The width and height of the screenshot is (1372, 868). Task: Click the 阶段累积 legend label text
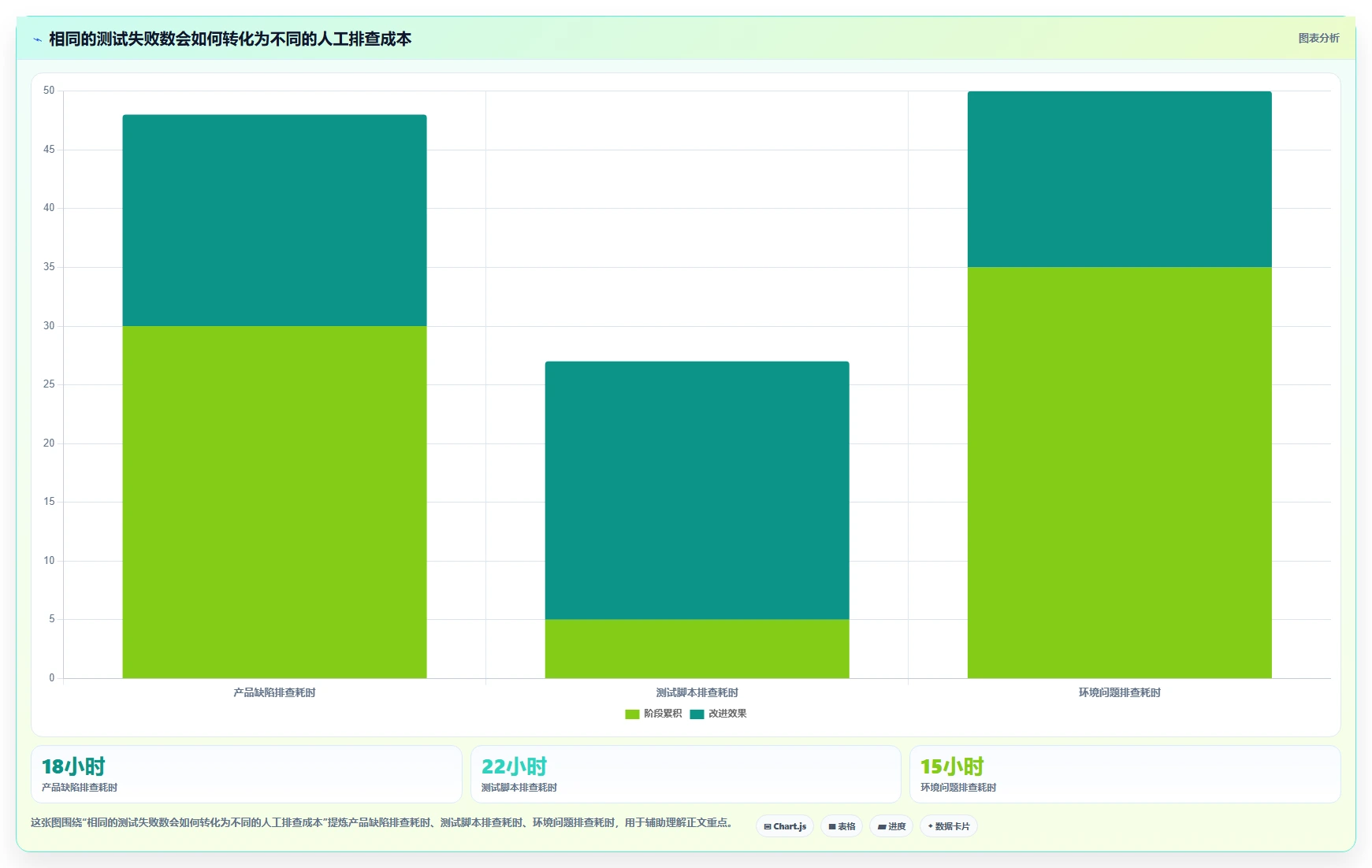pyautogui.click(x=663, y=714)
